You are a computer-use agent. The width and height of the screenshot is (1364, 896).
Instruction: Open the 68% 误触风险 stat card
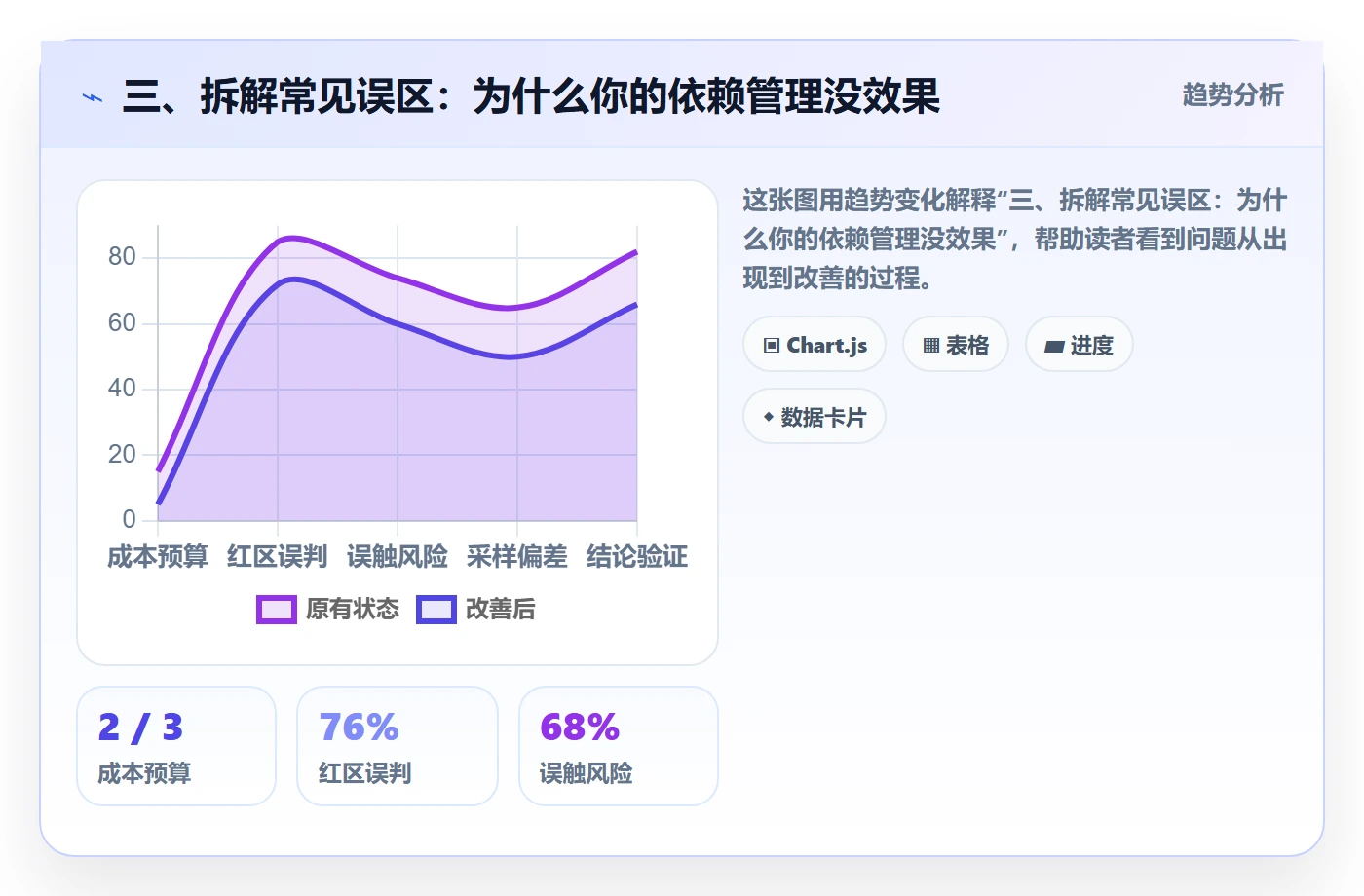pos(619,746)
